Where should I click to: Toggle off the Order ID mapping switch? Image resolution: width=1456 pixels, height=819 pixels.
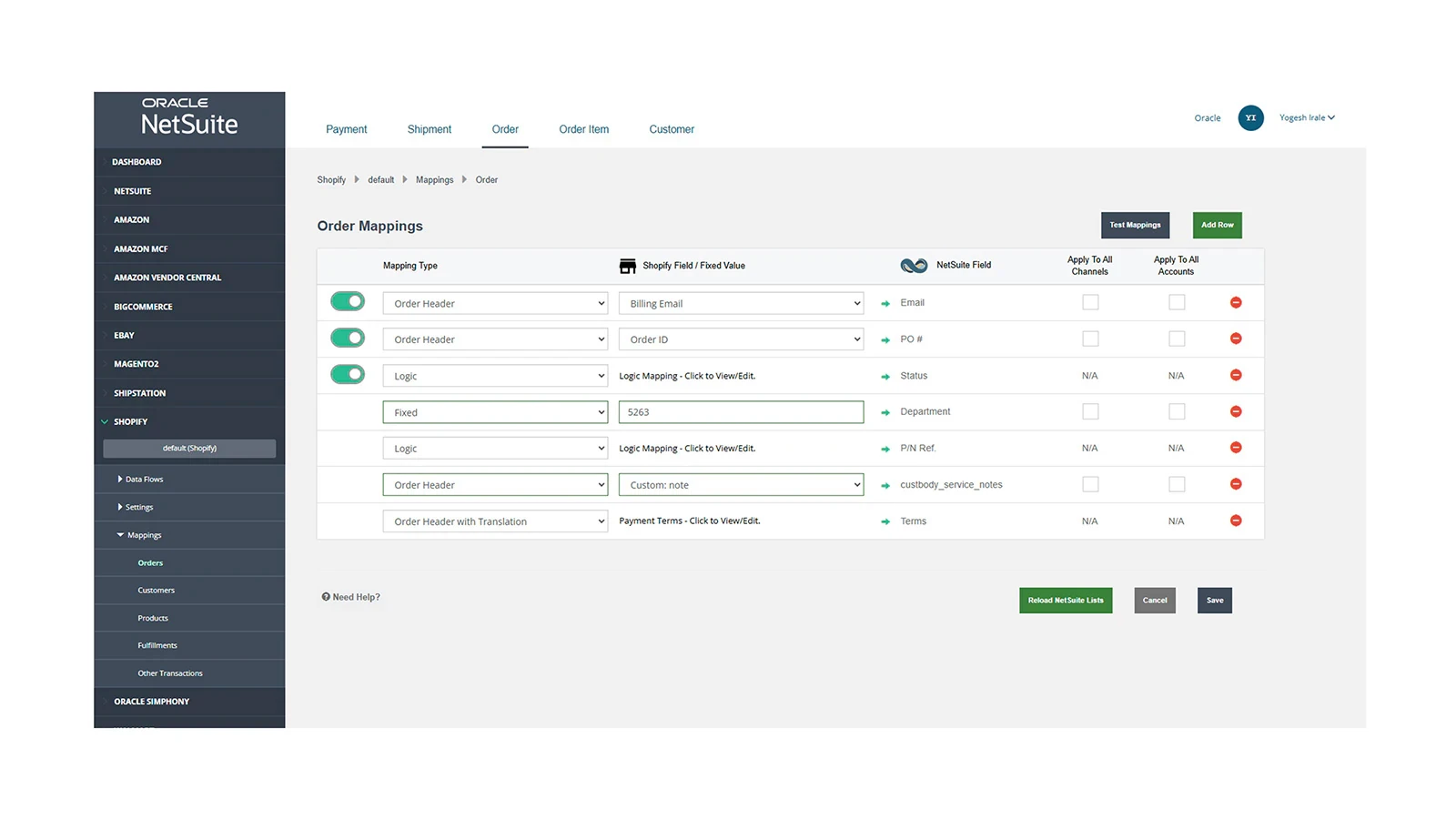click(348, 338)
